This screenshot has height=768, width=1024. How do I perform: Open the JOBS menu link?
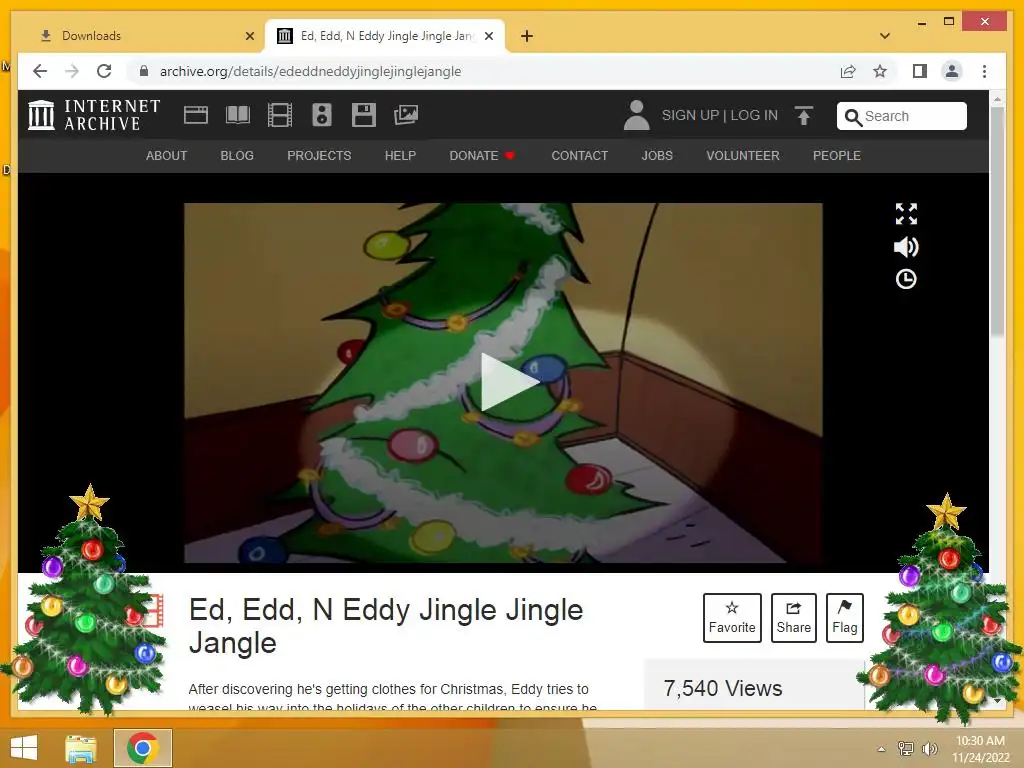tap(657, 156)
